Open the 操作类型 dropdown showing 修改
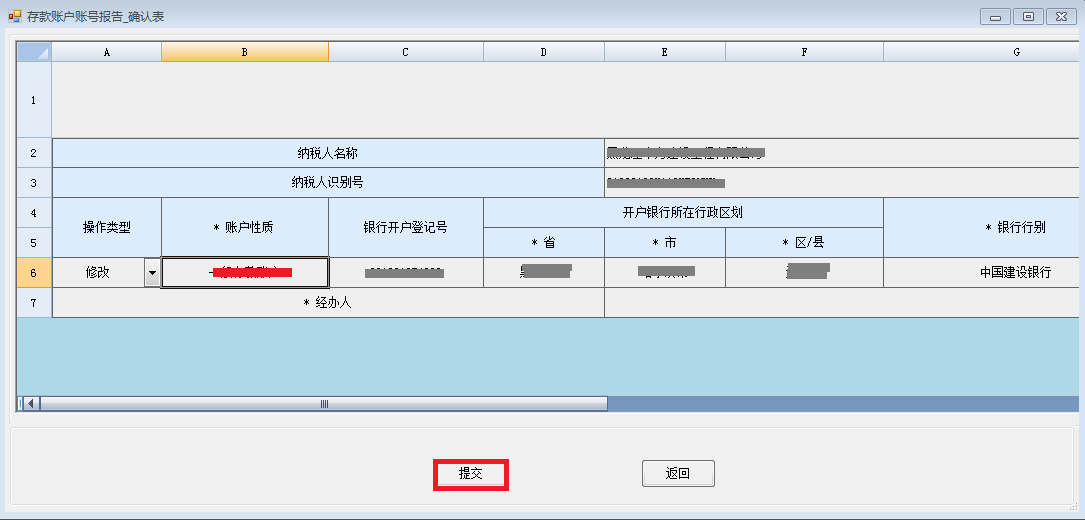1085x520 pixels. tap(152, 272)
